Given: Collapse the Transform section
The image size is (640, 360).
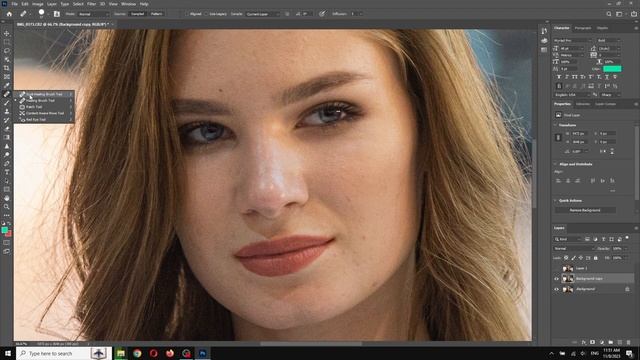Looking at the screenshot, I should [x=556, y=125].
